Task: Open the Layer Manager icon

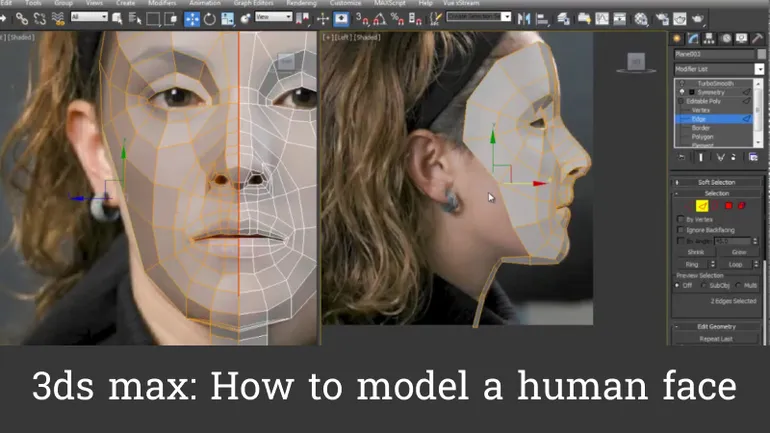Action: (x=564, y=19)
